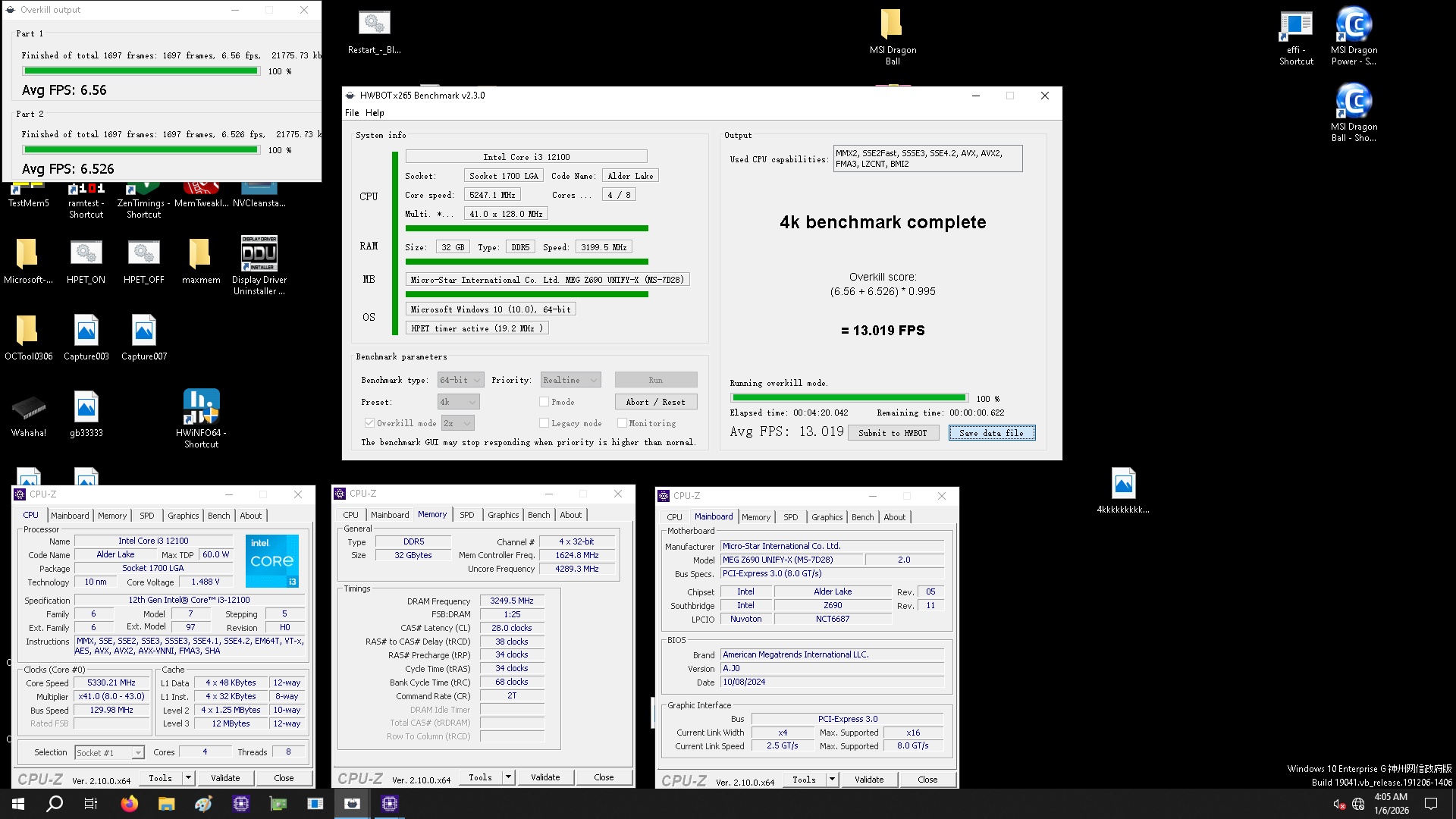Screen dimensions: 1456x819
Task: Click Submit to HWBOT button
Action: pos(893,433)
